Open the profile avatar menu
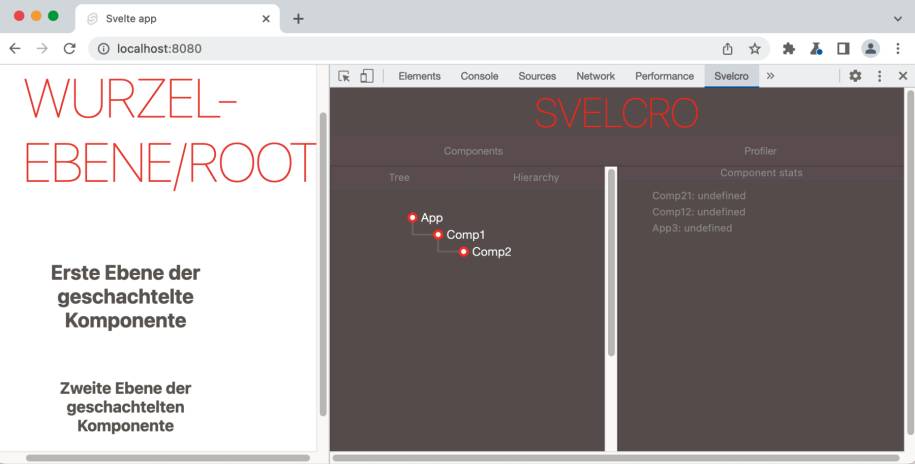Image resolution: width=915 pixels, height=464 pixels. [x=871, y=48]
